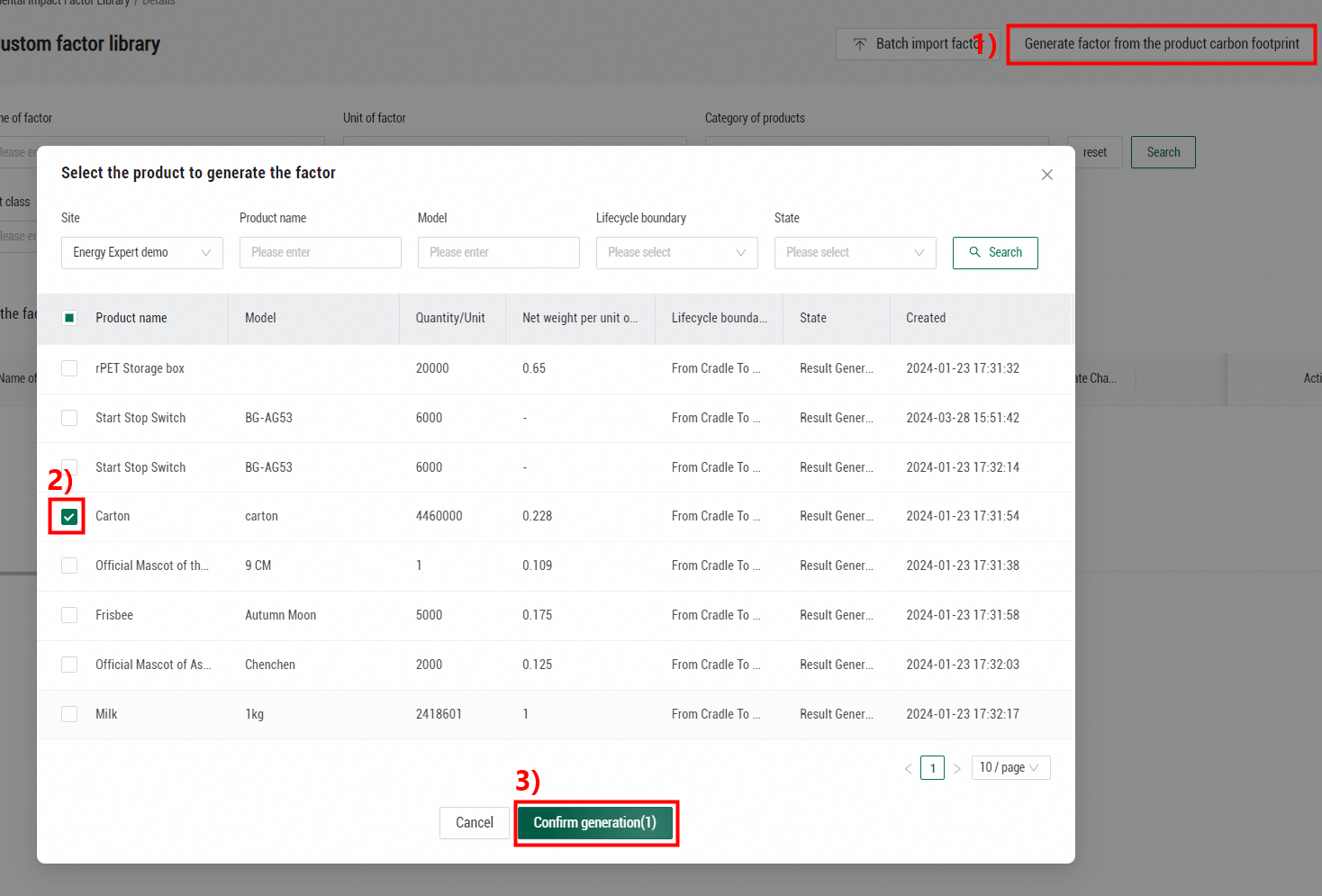This screenshot has width=1322, height=896.
Task: Select page 1 in pagination
Action: (932, 768)
